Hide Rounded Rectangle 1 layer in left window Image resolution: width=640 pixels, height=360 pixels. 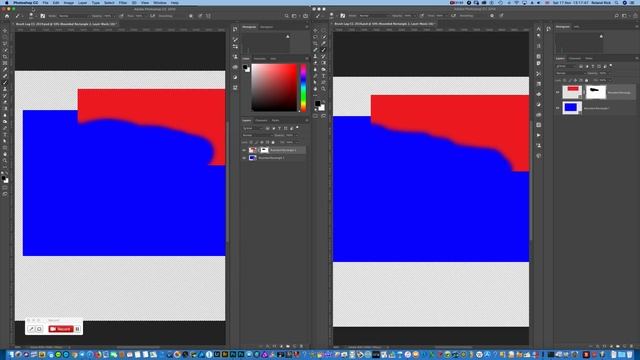click(x=244, y=158)
